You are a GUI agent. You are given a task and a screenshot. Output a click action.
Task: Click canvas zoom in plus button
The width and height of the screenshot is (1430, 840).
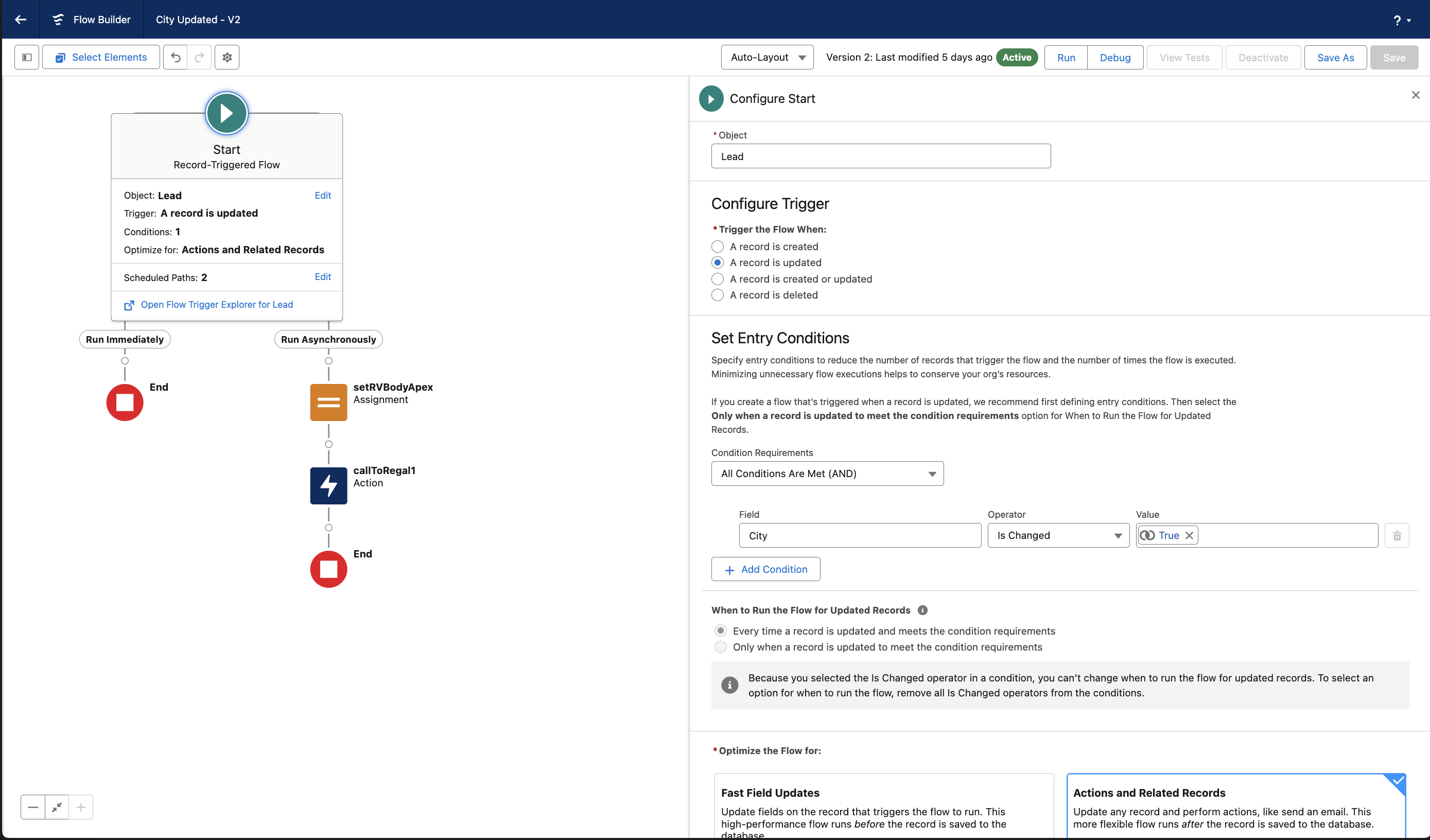pos(81,807)
